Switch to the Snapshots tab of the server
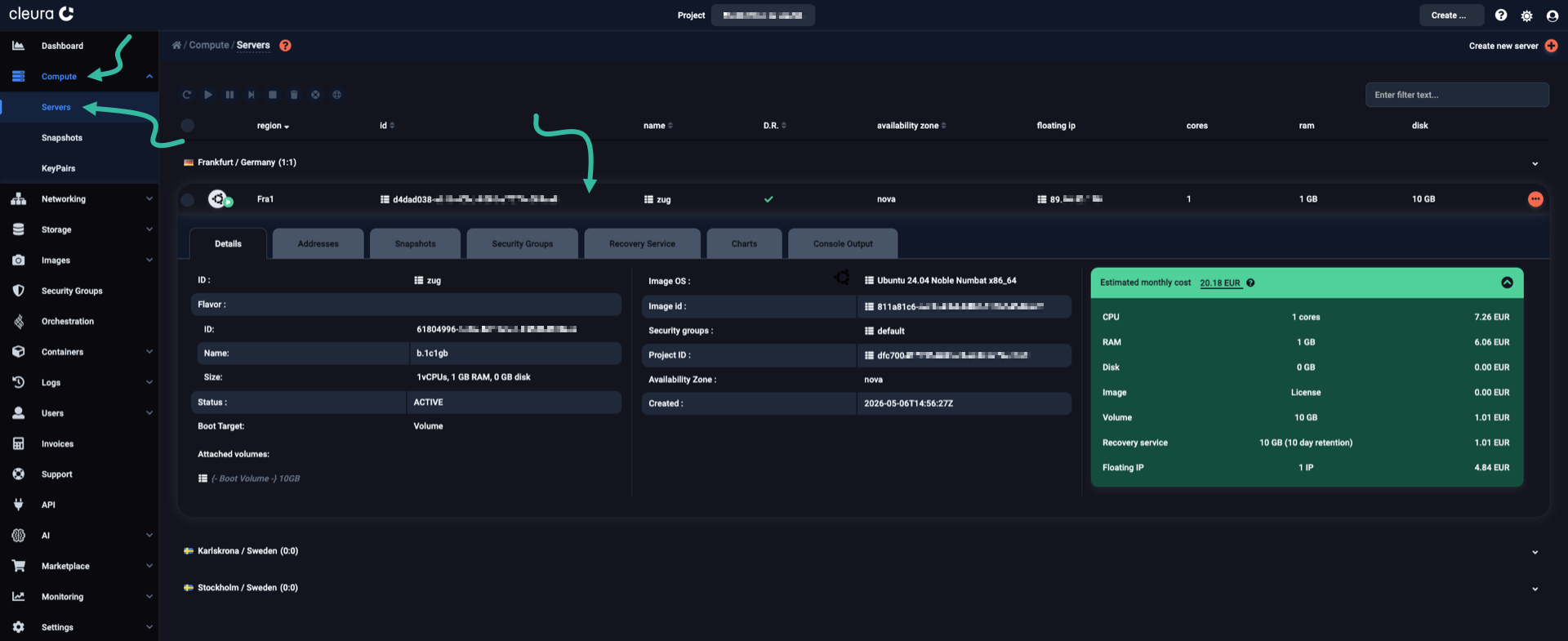1568x641 pixels. click(x=415, y=243)
